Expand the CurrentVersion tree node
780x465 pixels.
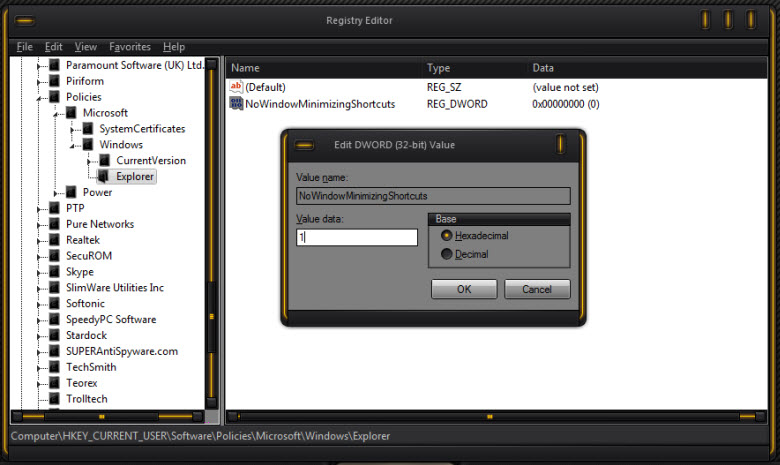(x=89, y=162)
